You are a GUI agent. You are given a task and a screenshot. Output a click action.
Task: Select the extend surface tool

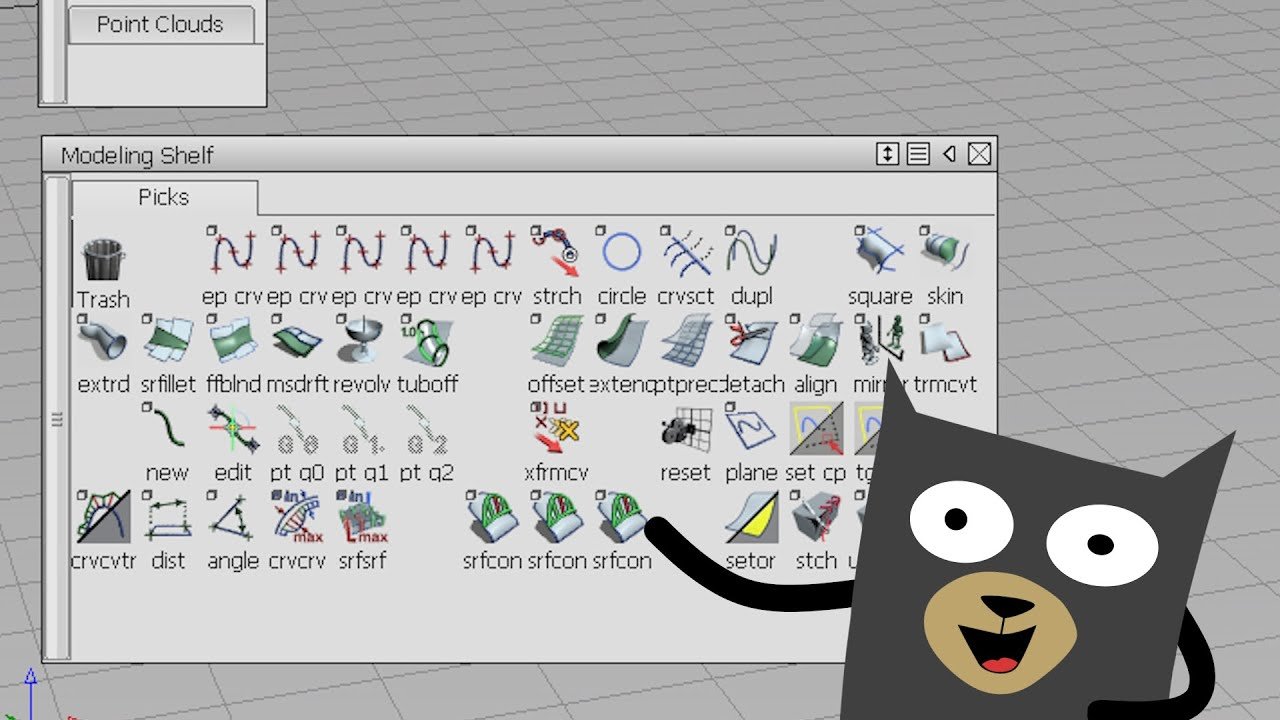pos(621,340)
